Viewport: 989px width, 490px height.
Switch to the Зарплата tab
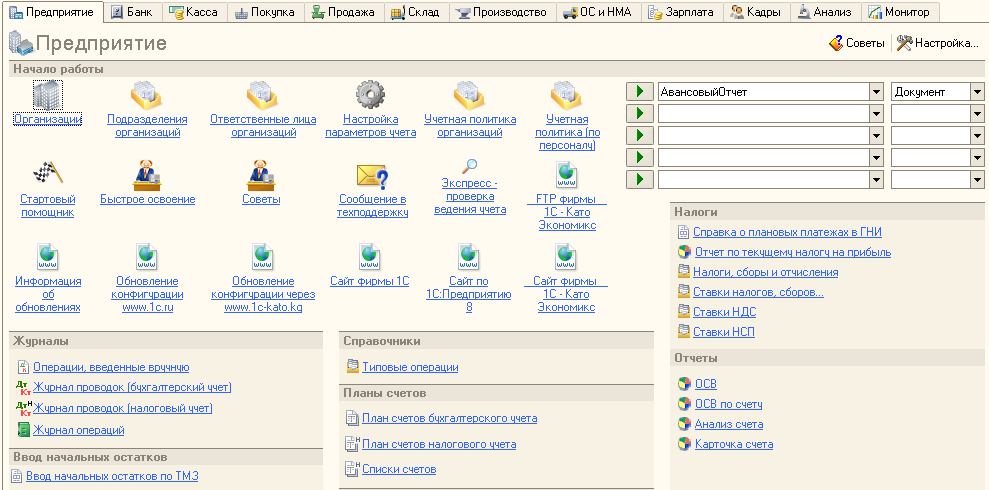point(681,12)
